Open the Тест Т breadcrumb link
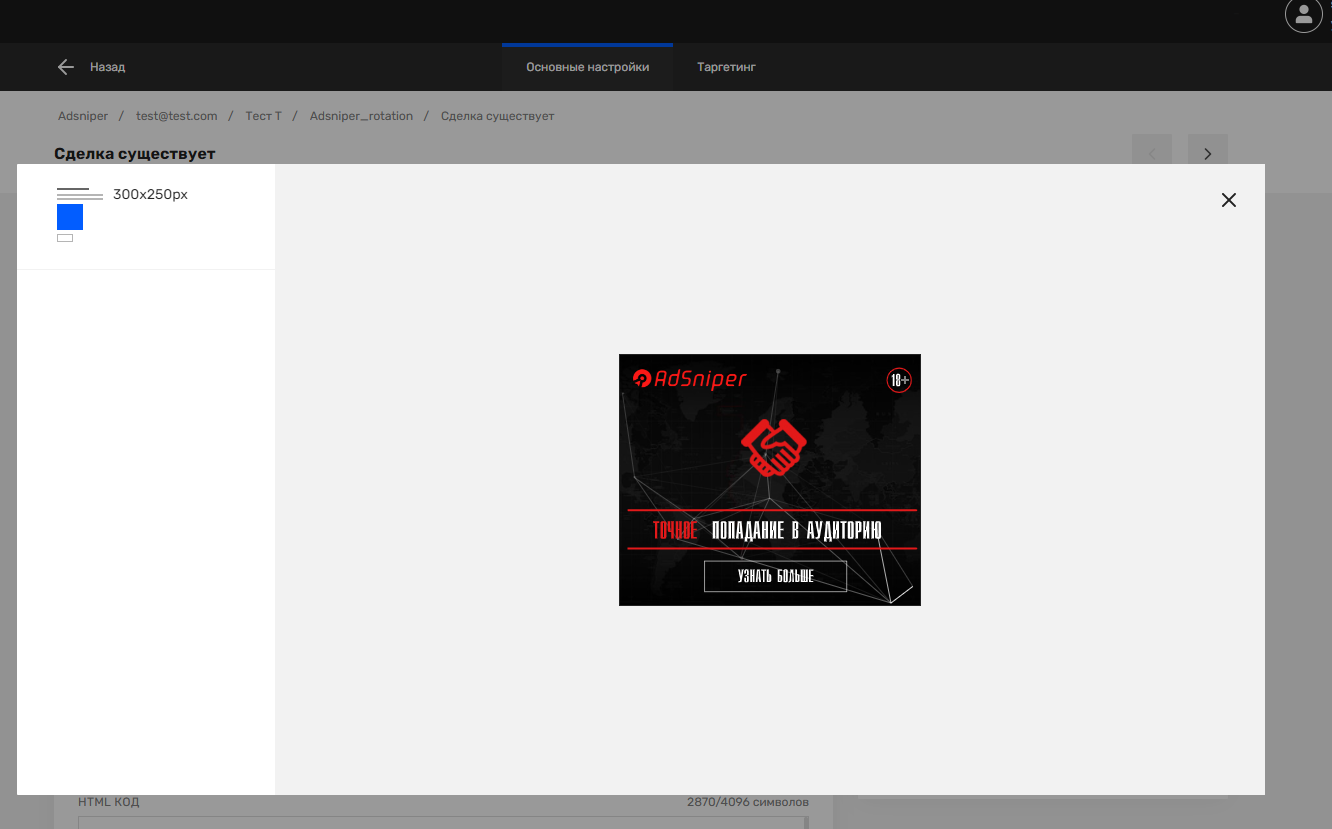The image size is (1332, 829). [263, 116]
